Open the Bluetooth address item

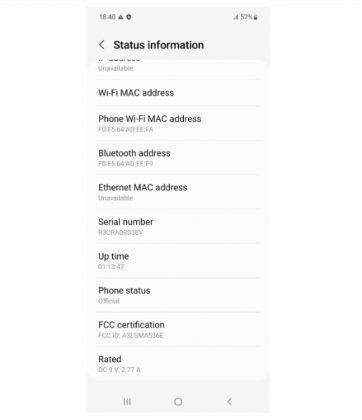pyautogui.click(x=178, y=158)
